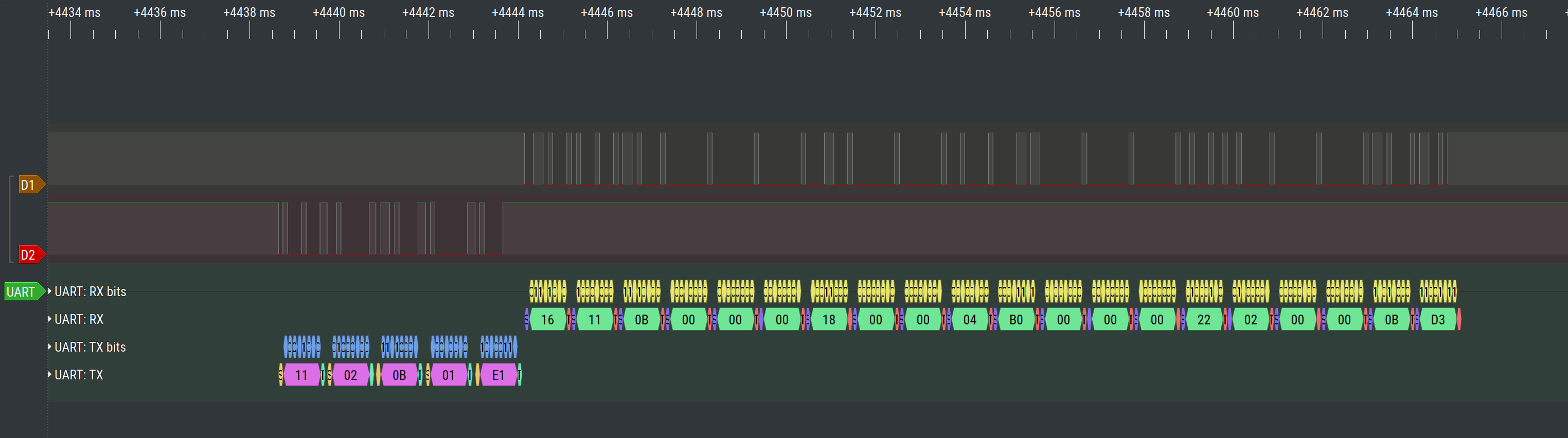The image size is (1568, 438).
Task: Select RX decoded byte D3
Action: (1438, 319)
